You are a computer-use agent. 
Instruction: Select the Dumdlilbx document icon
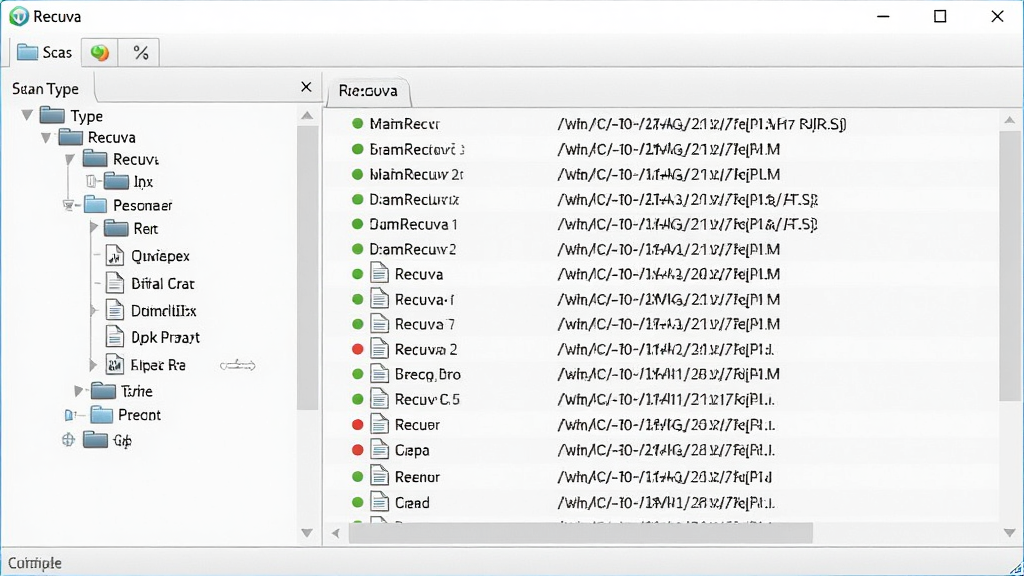tap(114, 310)
